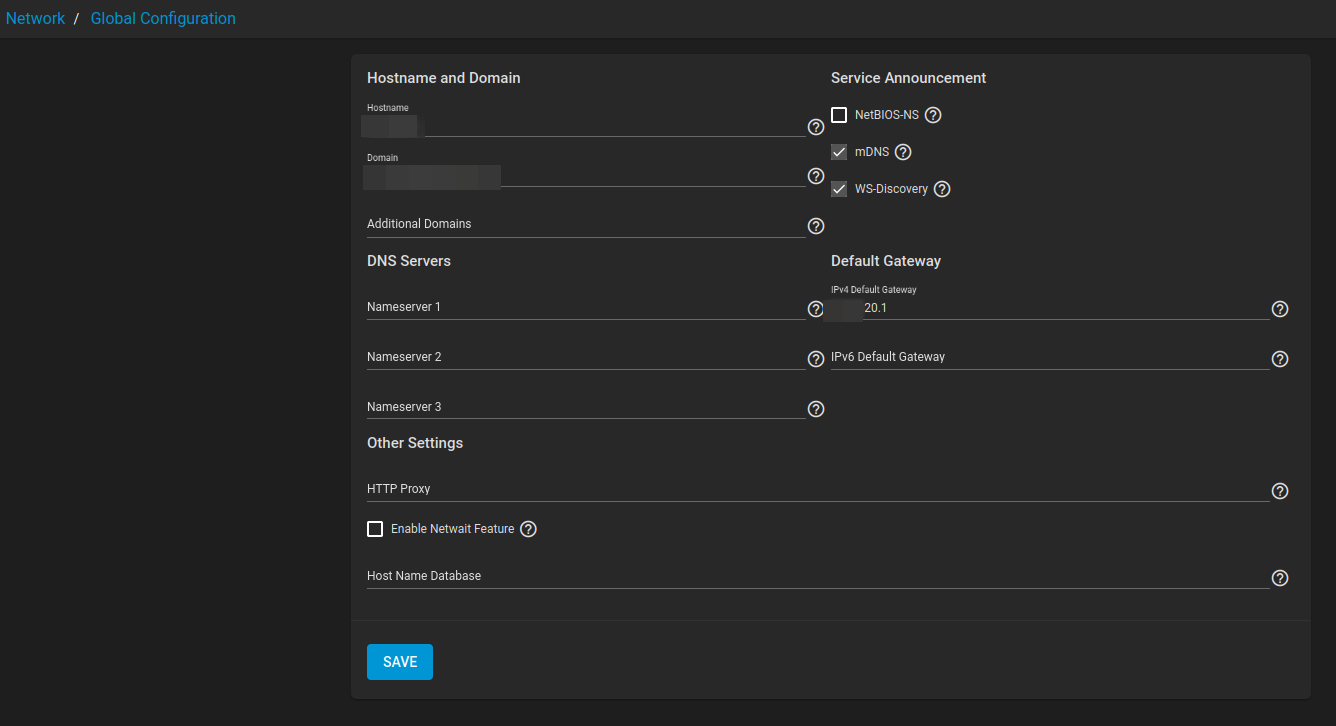Click the SAVE button
1336x726 pixels.
coord(400,662)
